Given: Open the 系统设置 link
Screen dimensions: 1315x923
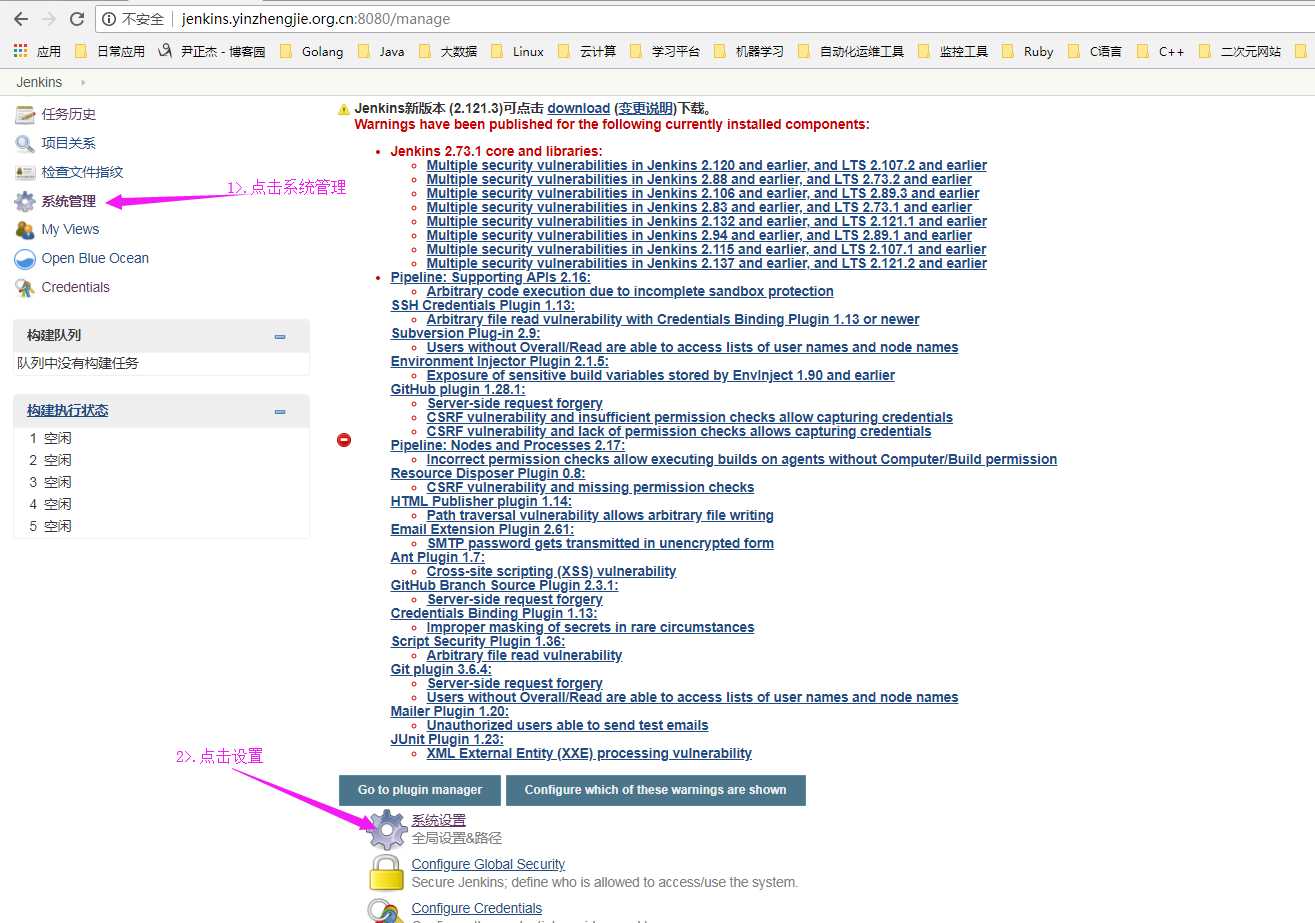Looking at the screenshot, I should (x=439, y=820).
